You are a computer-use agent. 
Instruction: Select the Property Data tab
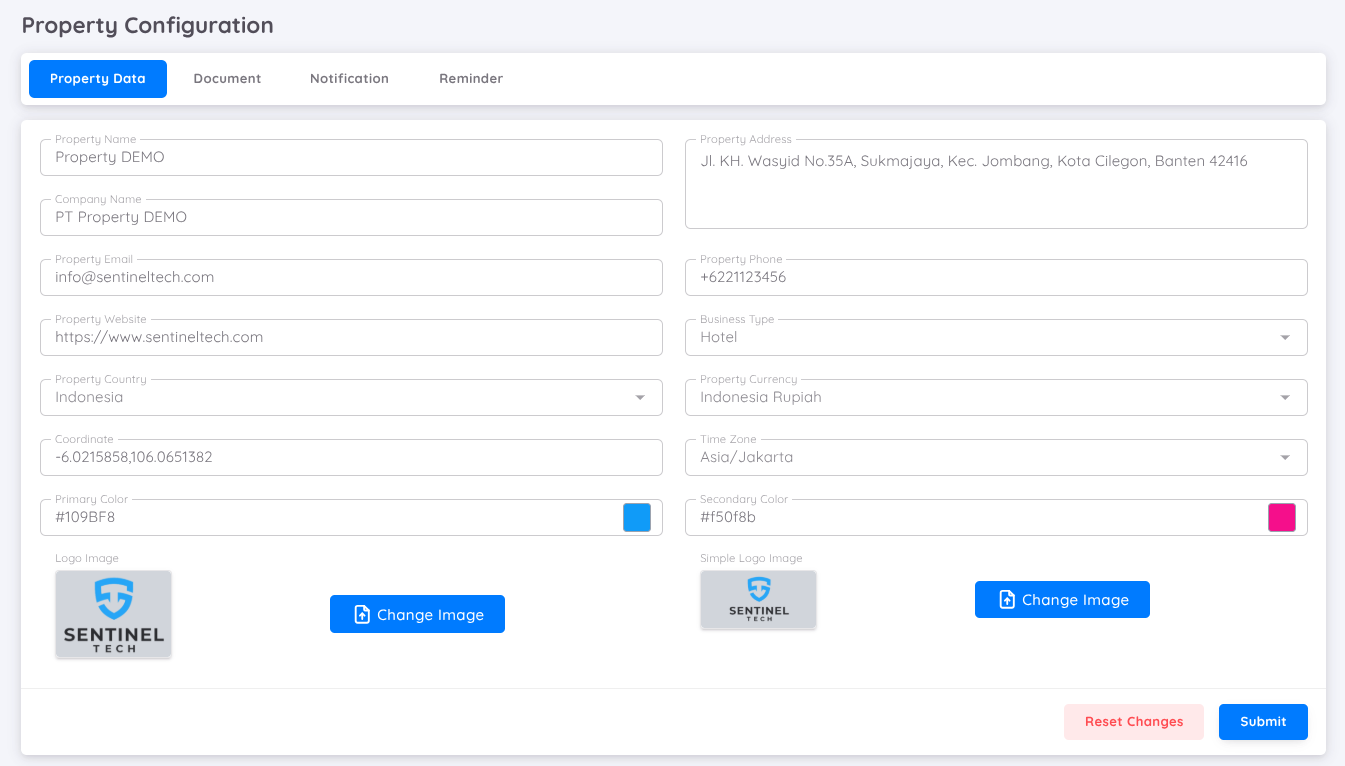click(97, 78)
